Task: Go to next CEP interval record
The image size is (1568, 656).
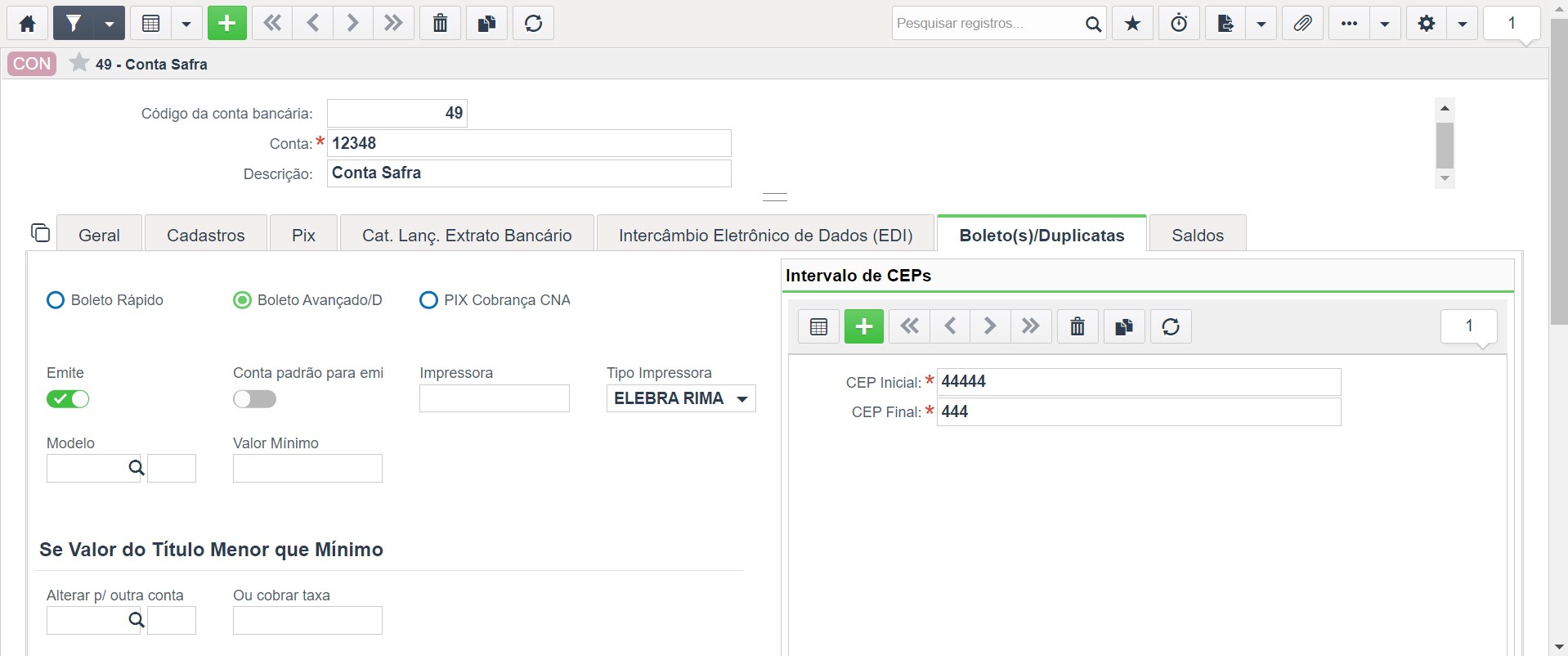Action: [x=990, y=326]
